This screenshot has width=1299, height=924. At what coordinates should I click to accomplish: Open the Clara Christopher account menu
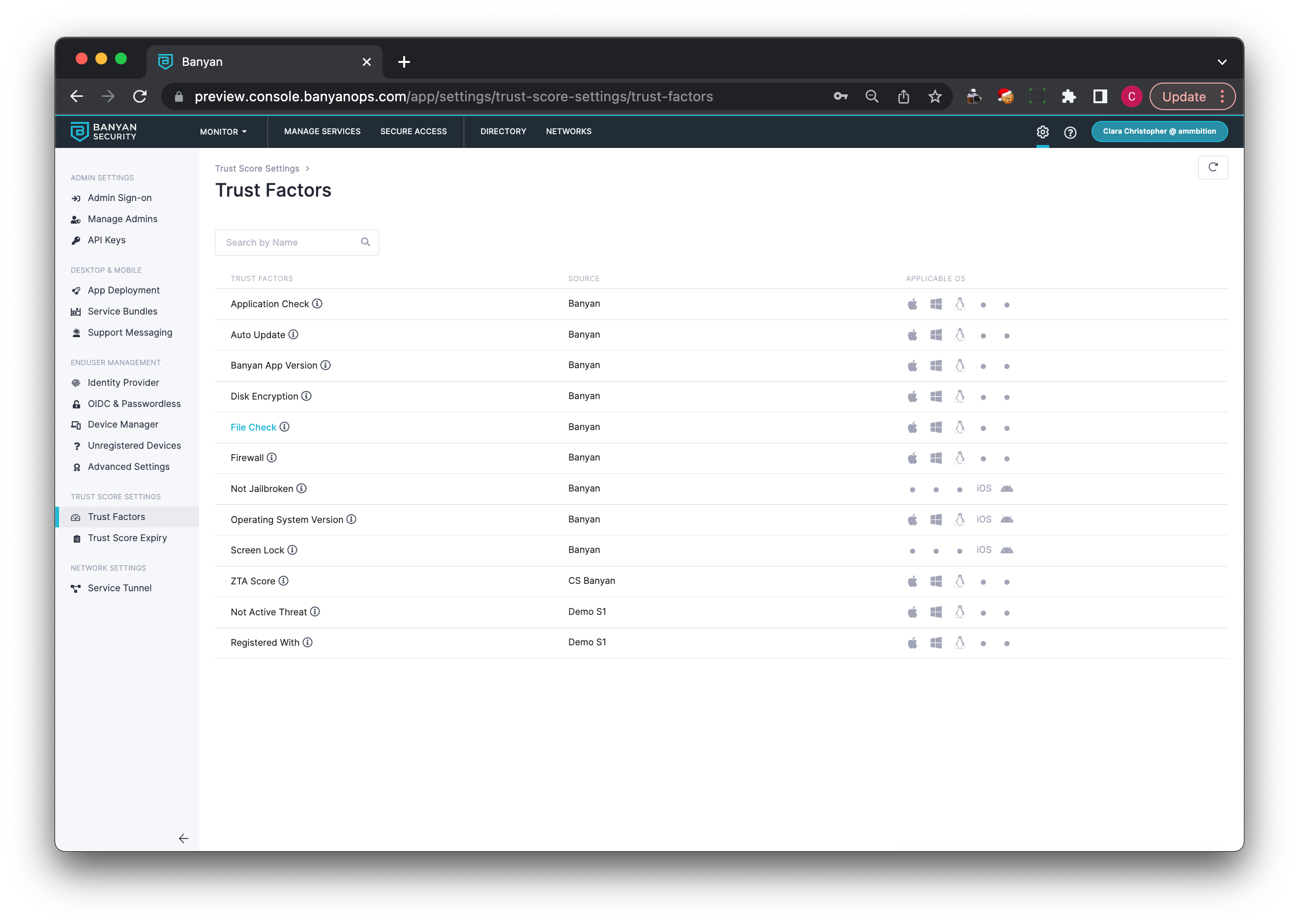click(1159, 131)
